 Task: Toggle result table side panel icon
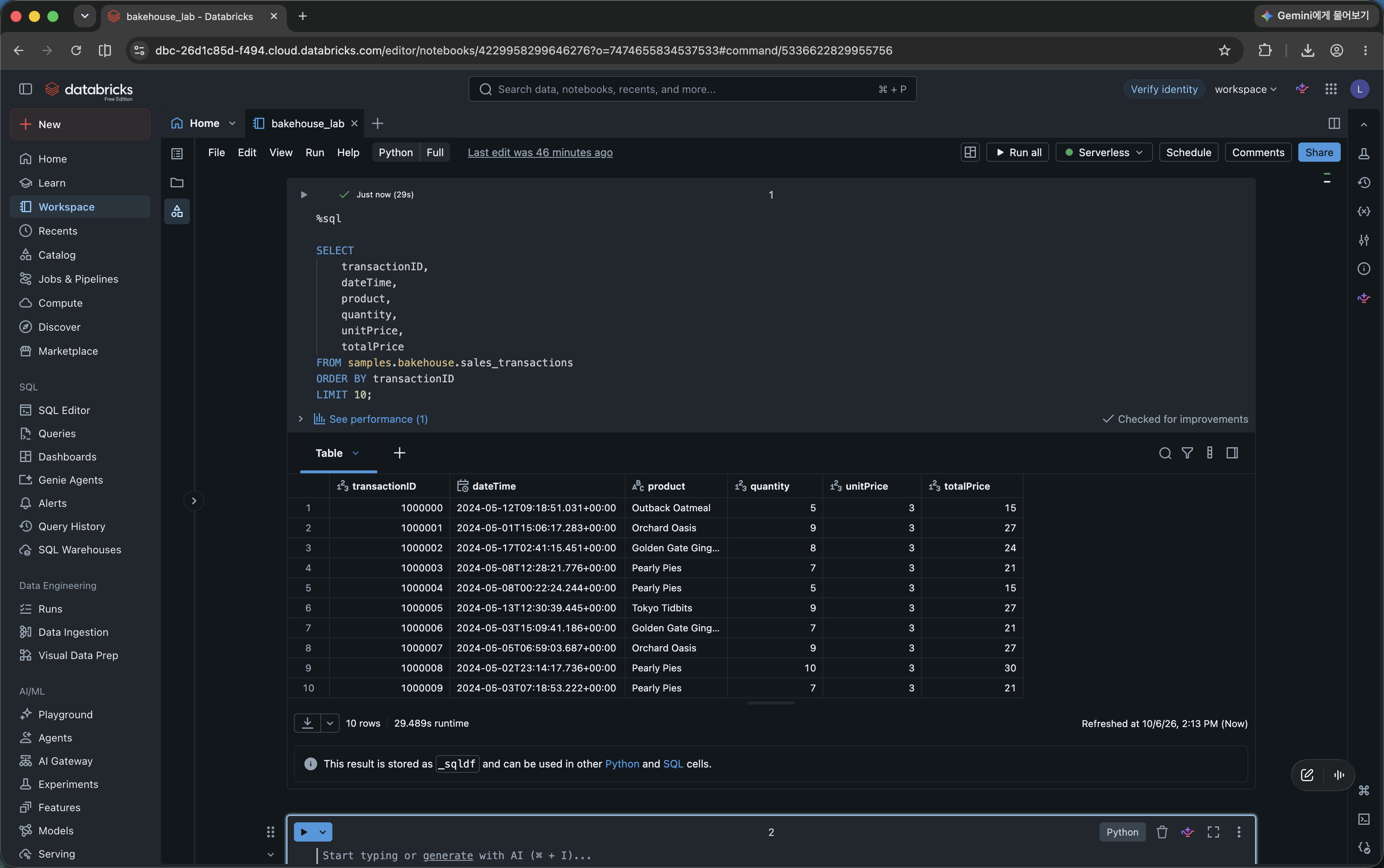[1232, 453]
